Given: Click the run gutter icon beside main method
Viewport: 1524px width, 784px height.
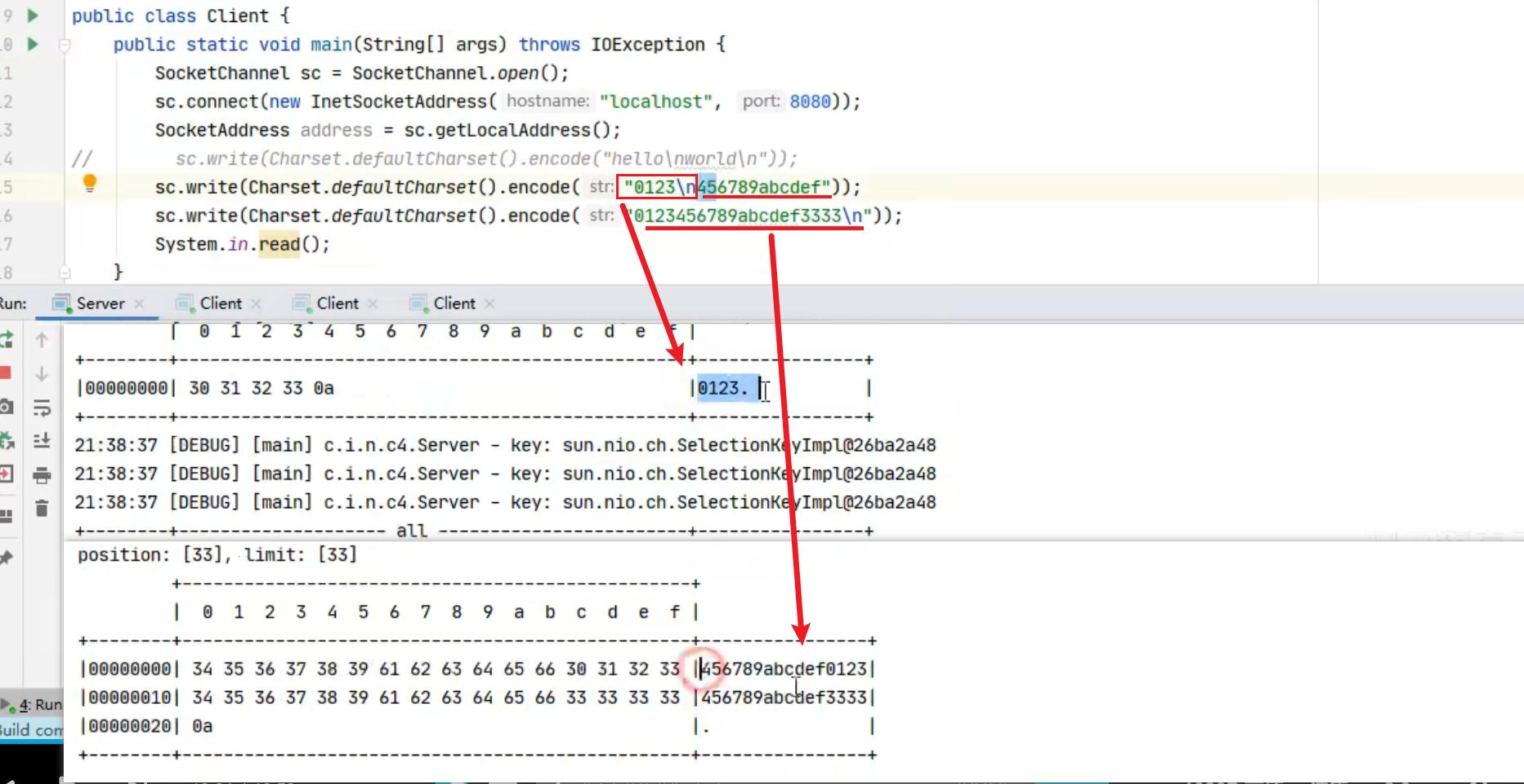Looking at the screenshot, I should coord(33,44).
